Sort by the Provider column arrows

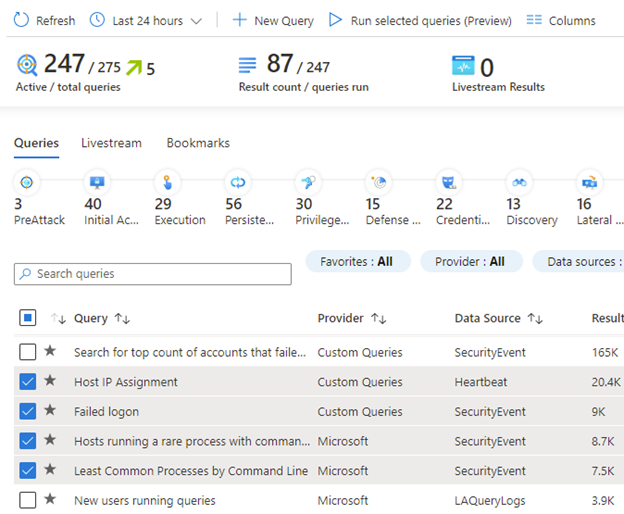378,318
